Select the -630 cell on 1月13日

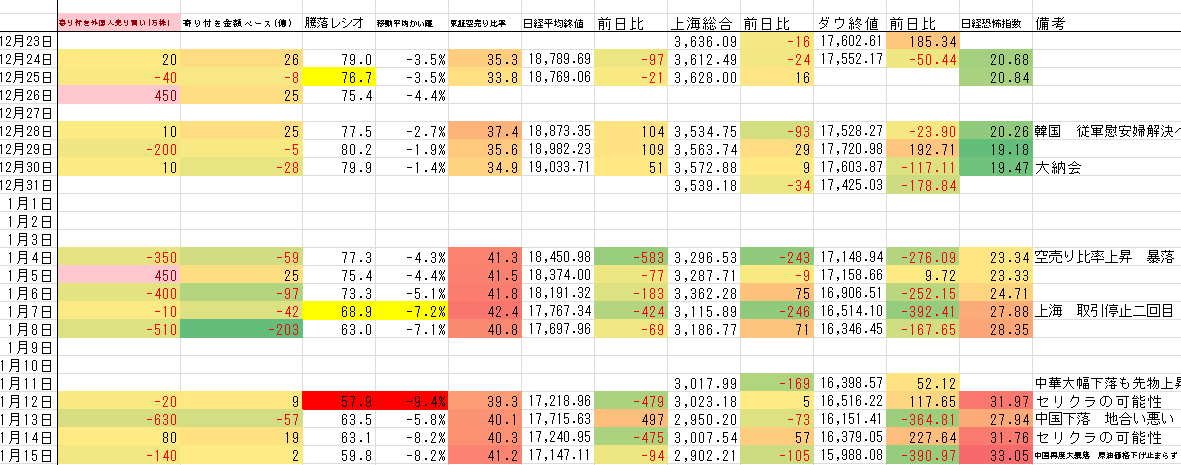(x=119, y=419)
